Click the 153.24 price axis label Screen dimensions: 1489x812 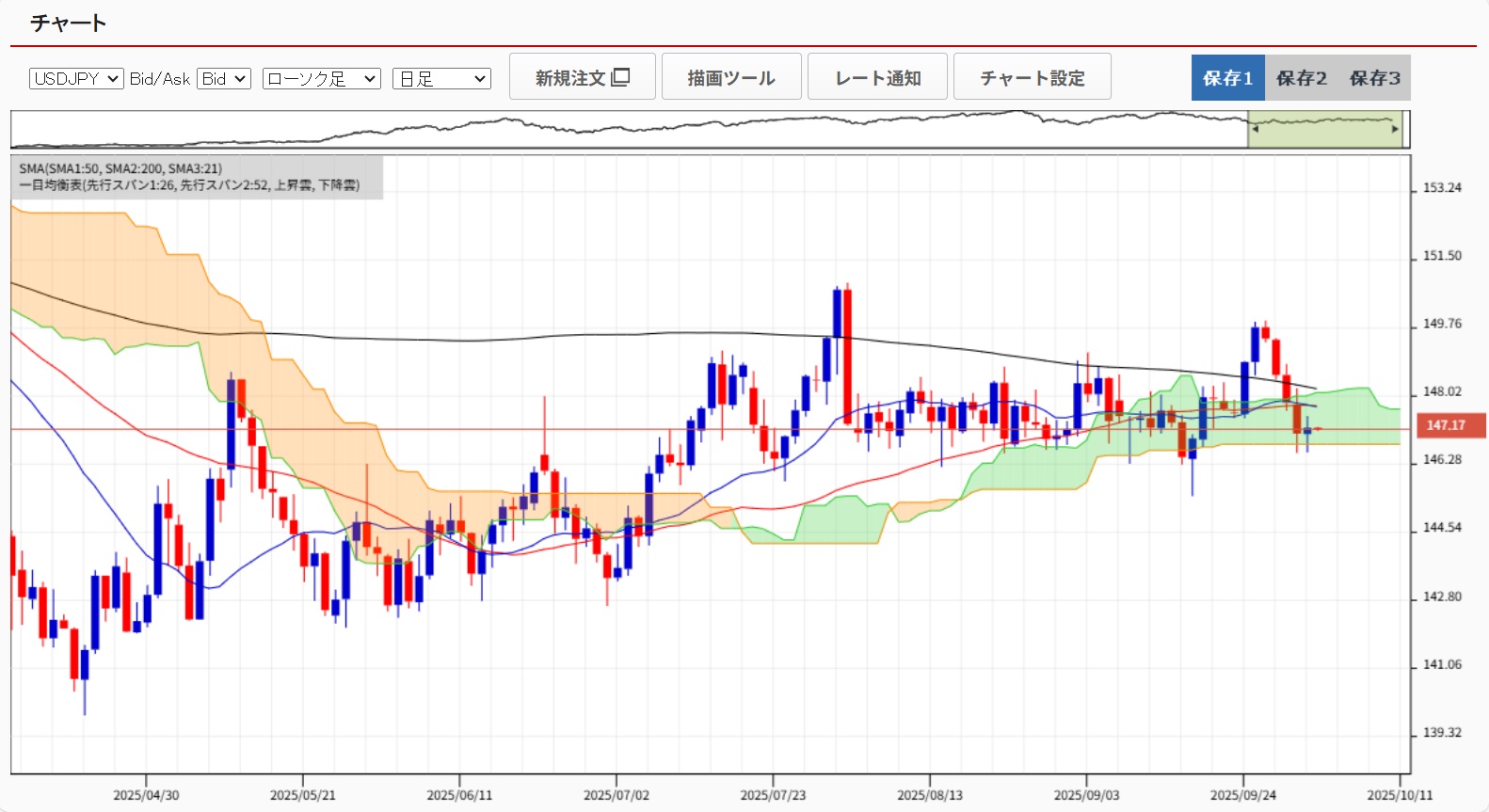pos(1441,188)
